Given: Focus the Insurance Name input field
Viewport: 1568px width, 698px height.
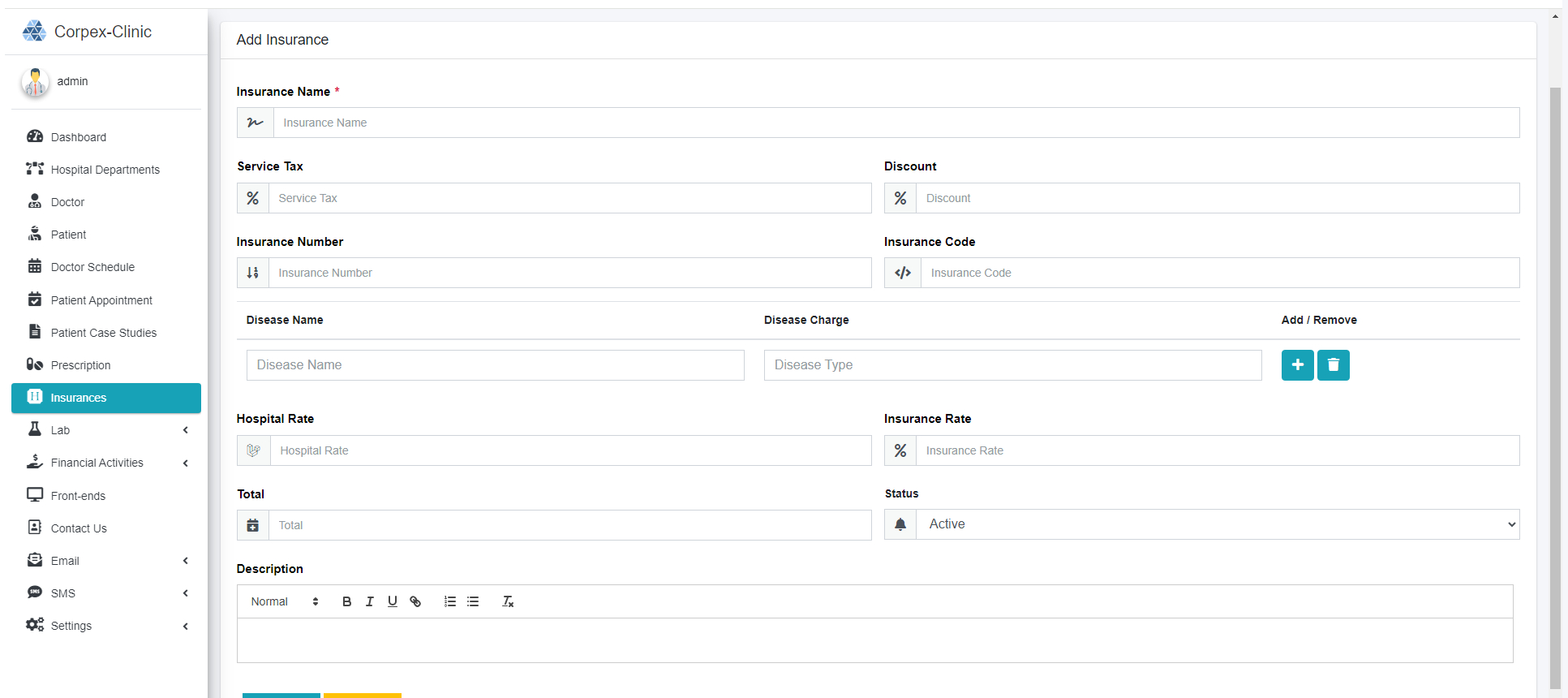Looking at the screenshot, I should pos(896,123).
